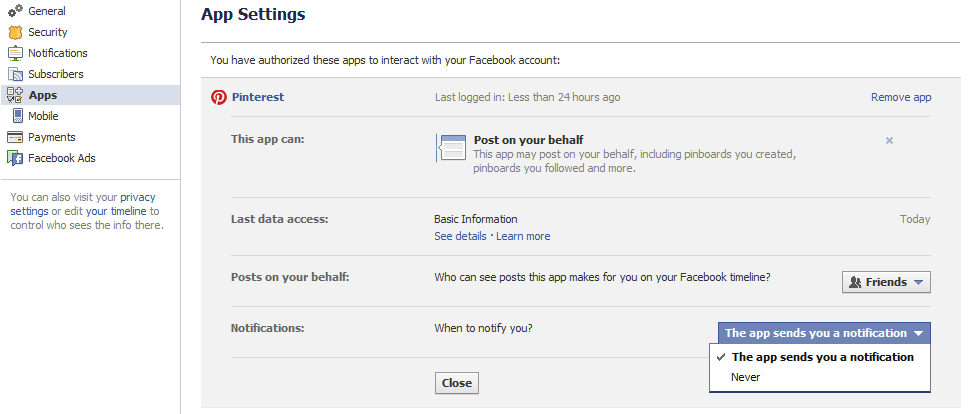The height and width of the screenshot is (414, 974).
Task: Click the Payments credit card icon
Action: pyautogui.click(x=15, y=137)
